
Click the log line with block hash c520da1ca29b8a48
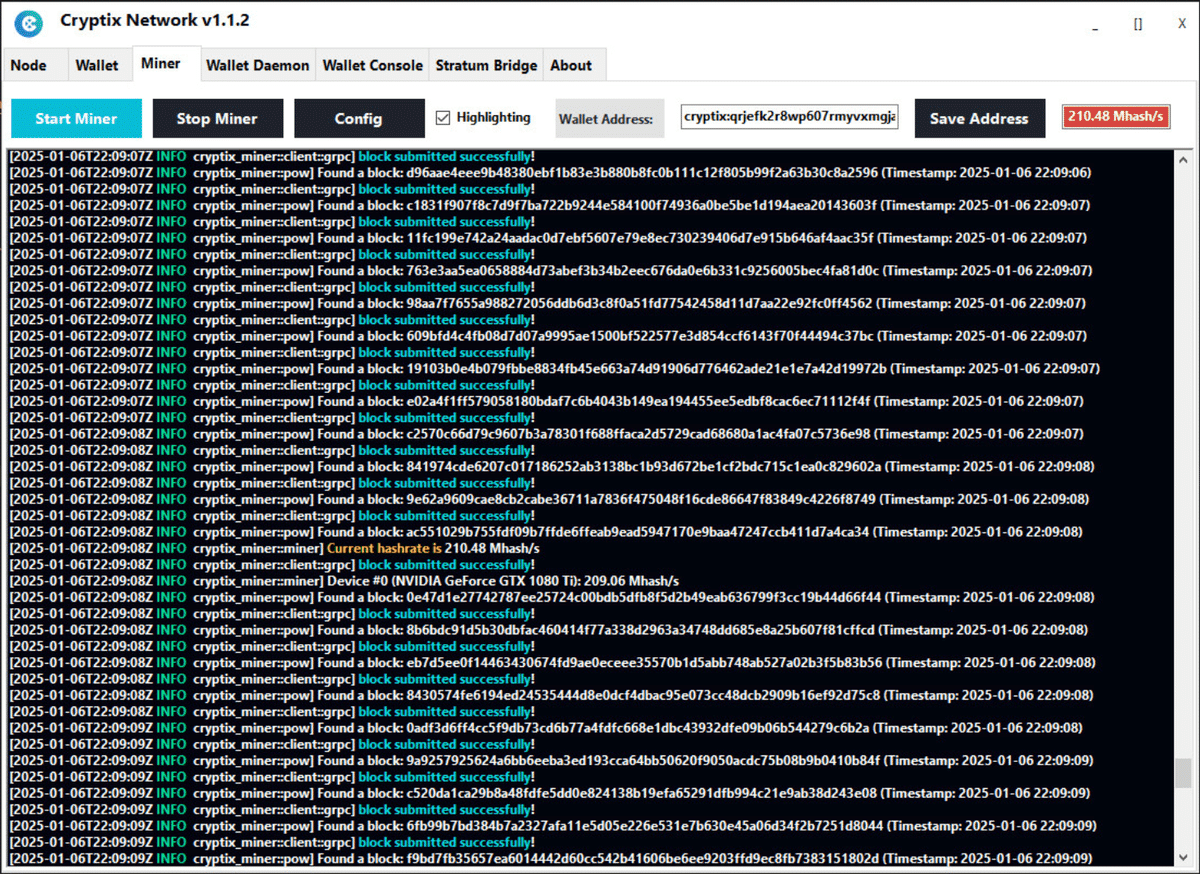[x=549, y=793]
